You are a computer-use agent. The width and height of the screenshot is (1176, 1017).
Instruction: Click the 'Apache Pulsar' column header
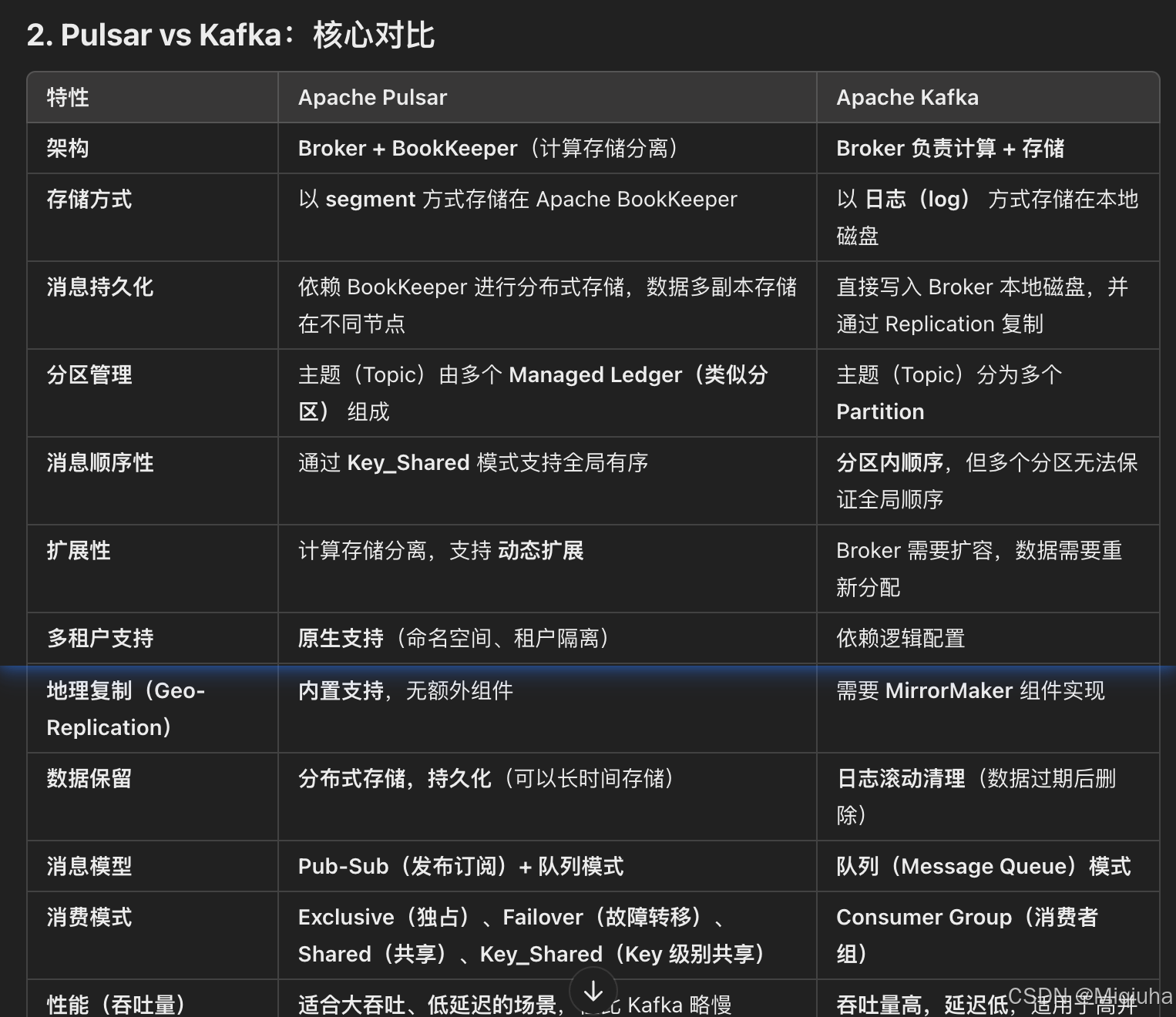pyautogui.click(x=372, y=97)
